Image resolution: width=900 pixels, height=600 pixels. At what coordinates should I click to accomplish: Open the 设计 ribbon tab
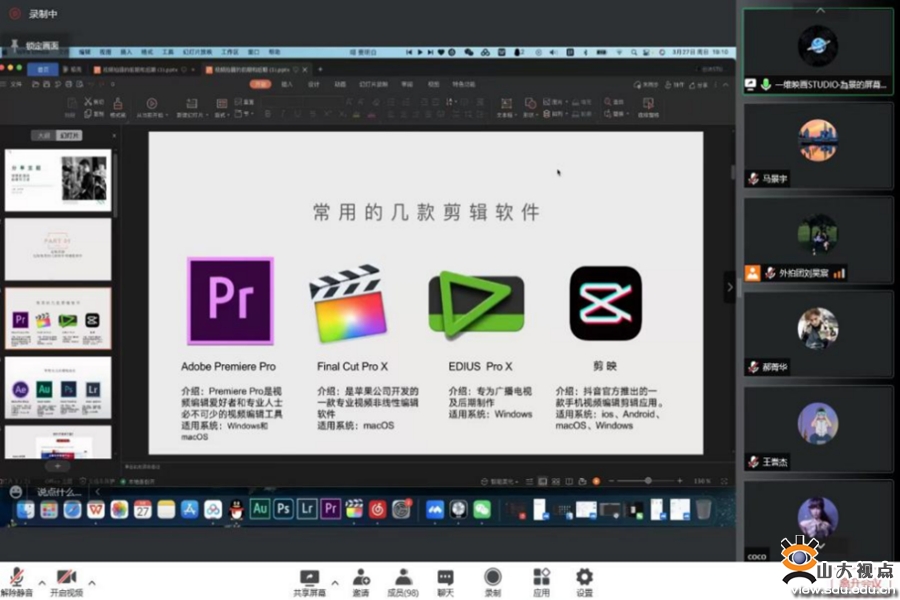point(314,84)
